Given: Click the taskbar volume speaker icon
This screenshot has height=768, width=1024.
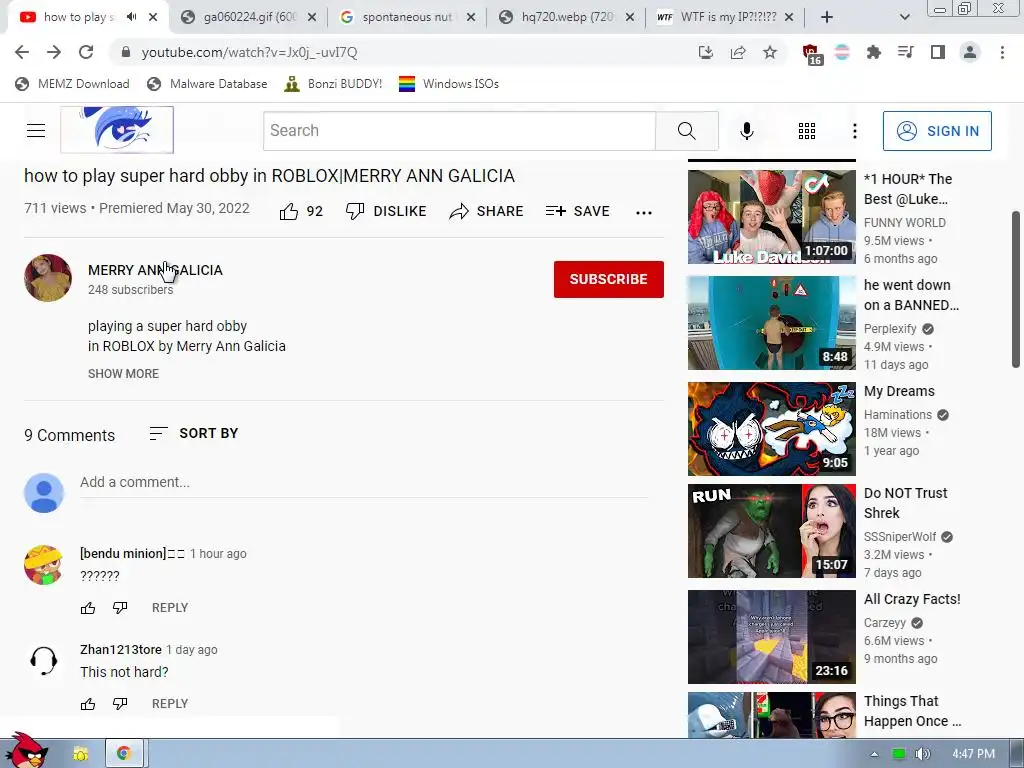Looking at the screenshot, I should [x=922, y=754].
